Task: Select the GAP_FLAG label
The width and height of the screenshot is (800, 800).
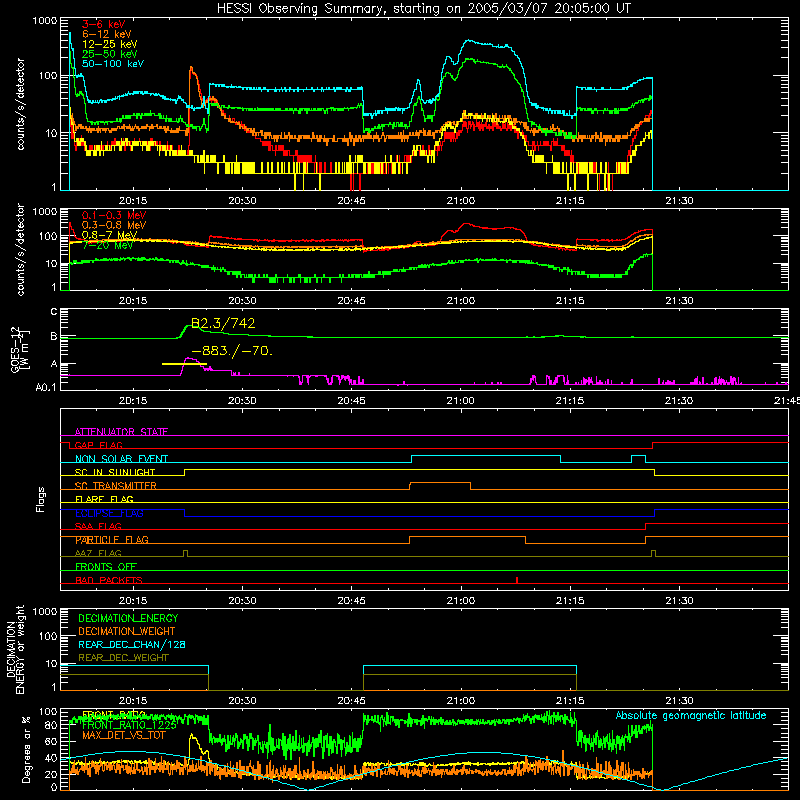Action: pyautogui.click(x=98, y=445)
